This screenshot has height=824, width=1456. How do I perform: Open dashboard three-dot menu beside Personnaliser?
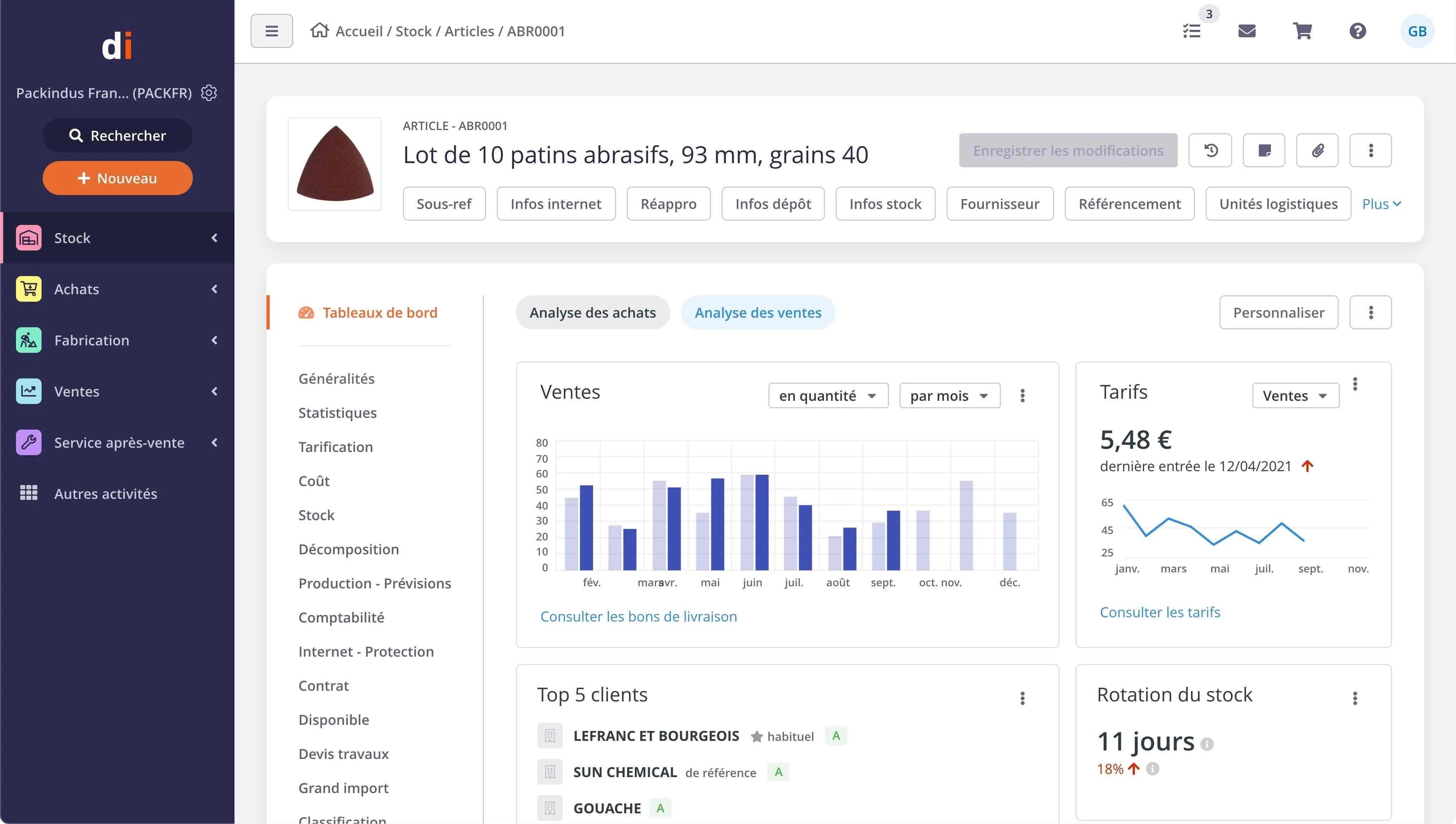click(1371, 312)
